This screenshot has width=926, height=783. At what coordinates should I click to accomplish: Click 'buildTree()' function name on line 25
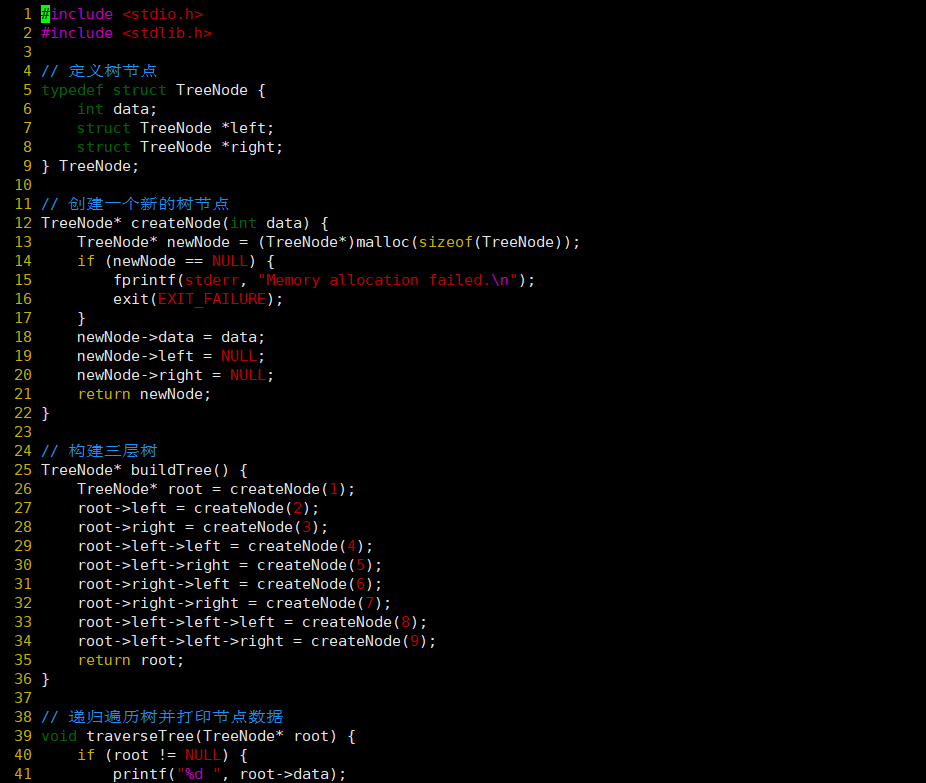(180, 469)
